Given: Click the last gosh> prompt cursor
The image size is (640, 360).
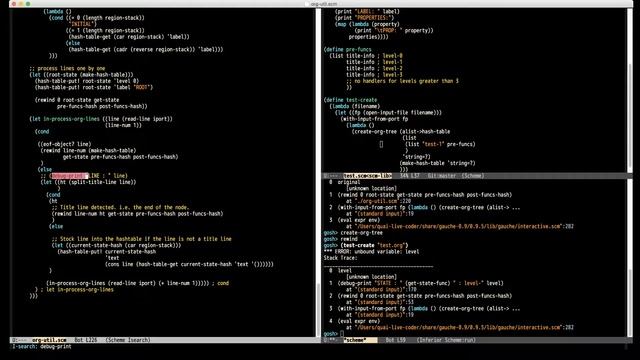Looking at the screenshot, I should 342,334.
